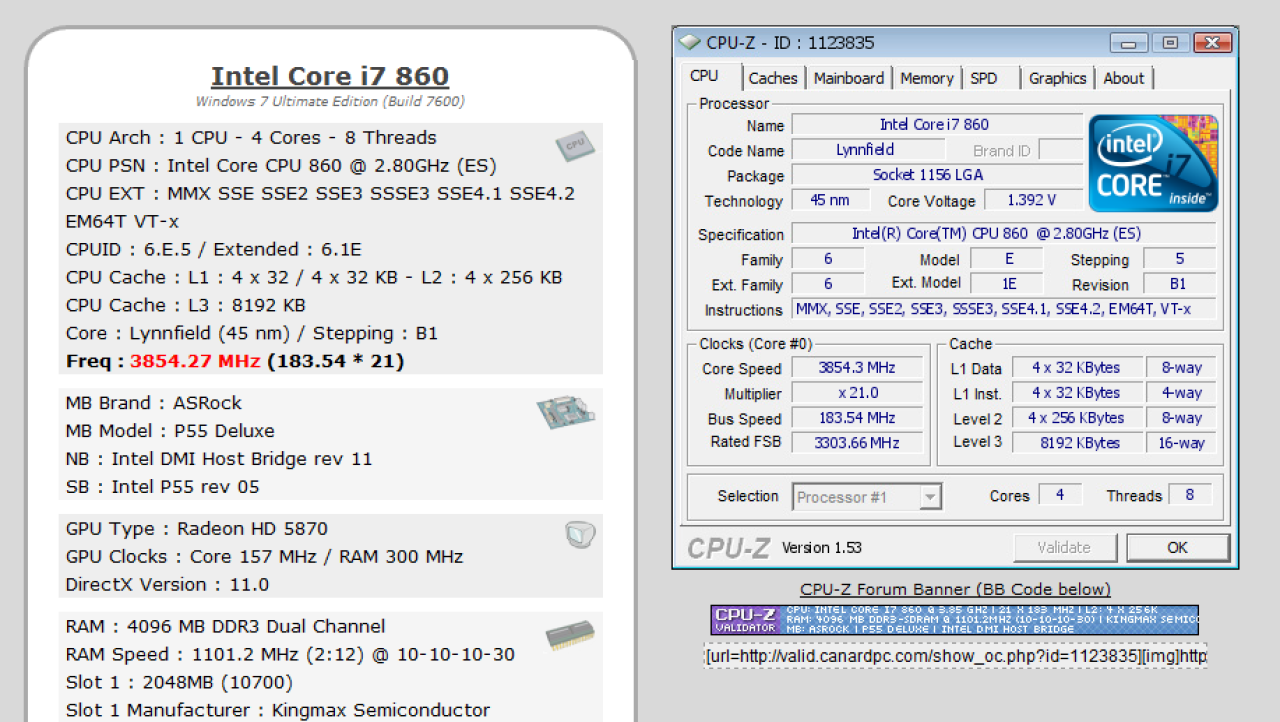Click the GPU icon beside GPU Type
1280x722 pixels.
pyautogui.click(x=580, y=535)
